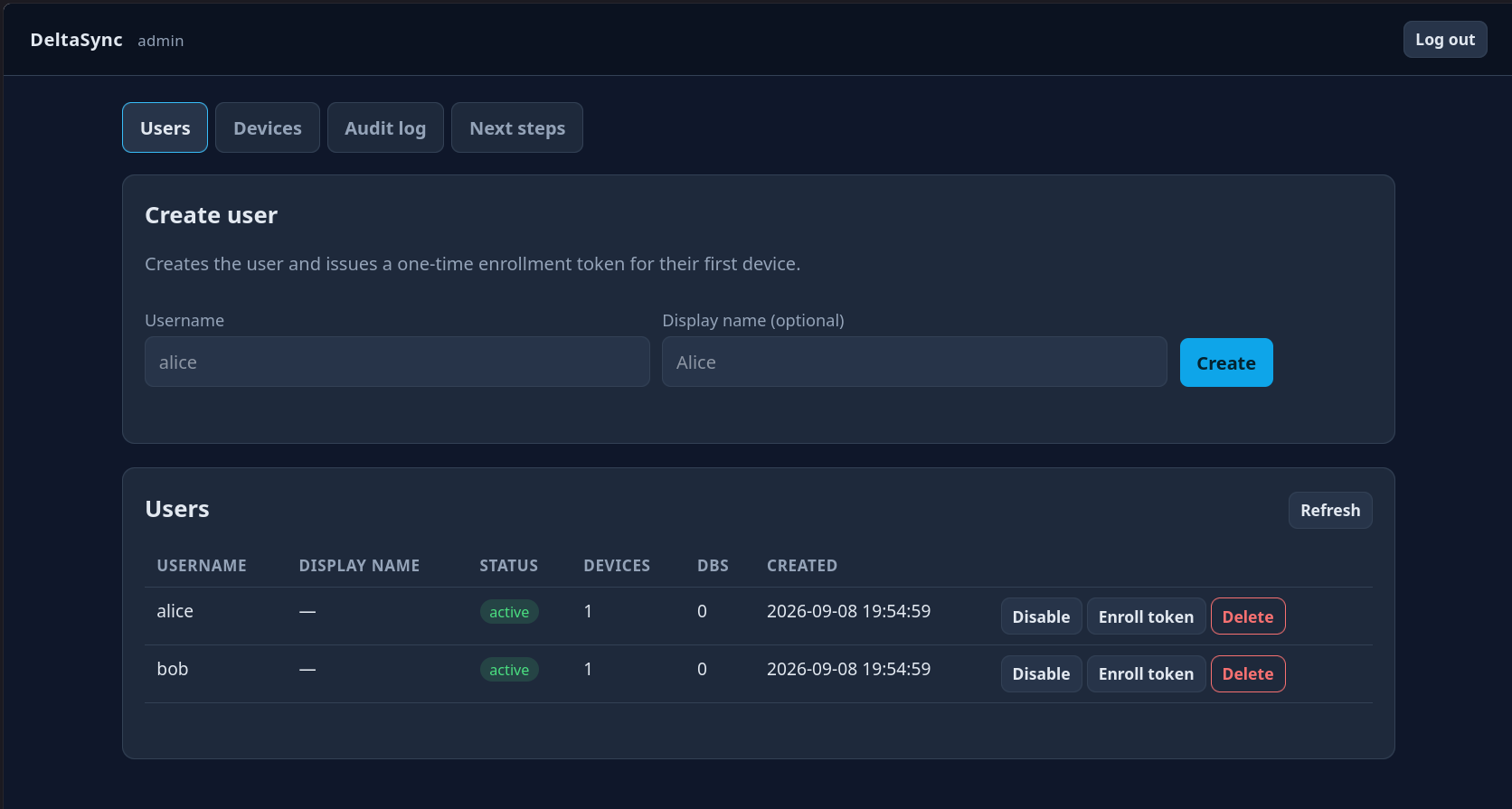Delete the bob user
This screenshot has width=1512, height=809.
click(x=1248, y=673)
